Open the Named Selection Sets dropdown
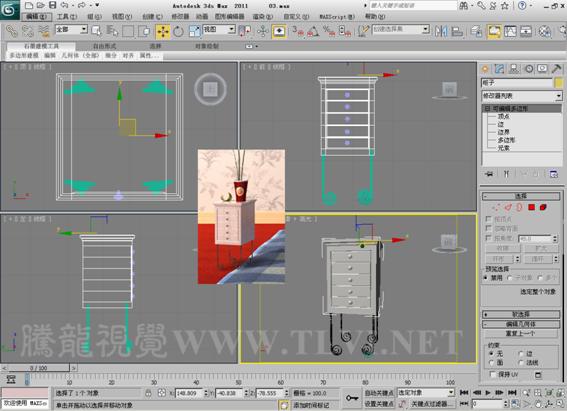The height and width of the screenshot is (411, 567). tap(401, 29)
